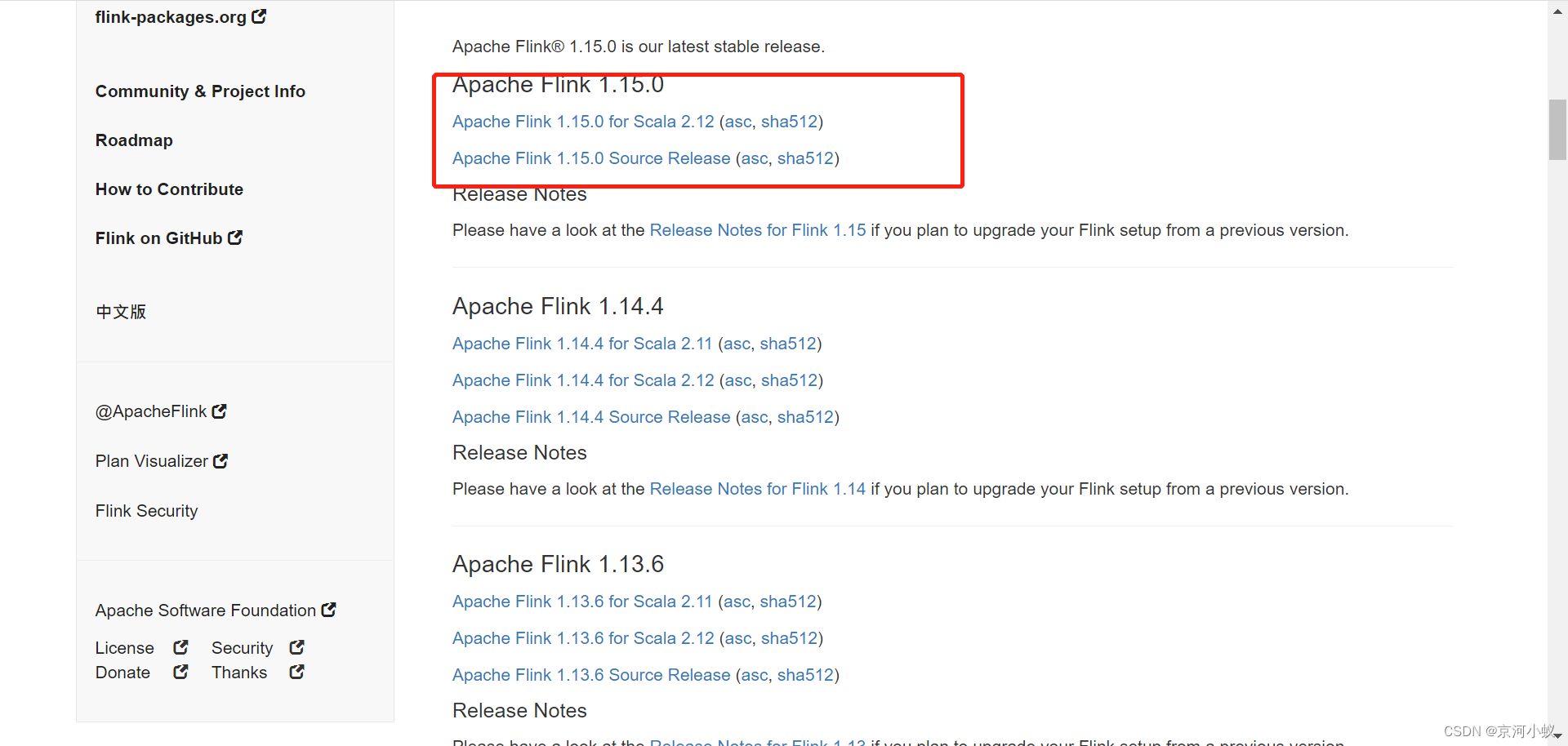This screenshot has width=1568, height=746.
Task: Open Release Notes for Flink 1.15
Action: [x=758, y=230]
